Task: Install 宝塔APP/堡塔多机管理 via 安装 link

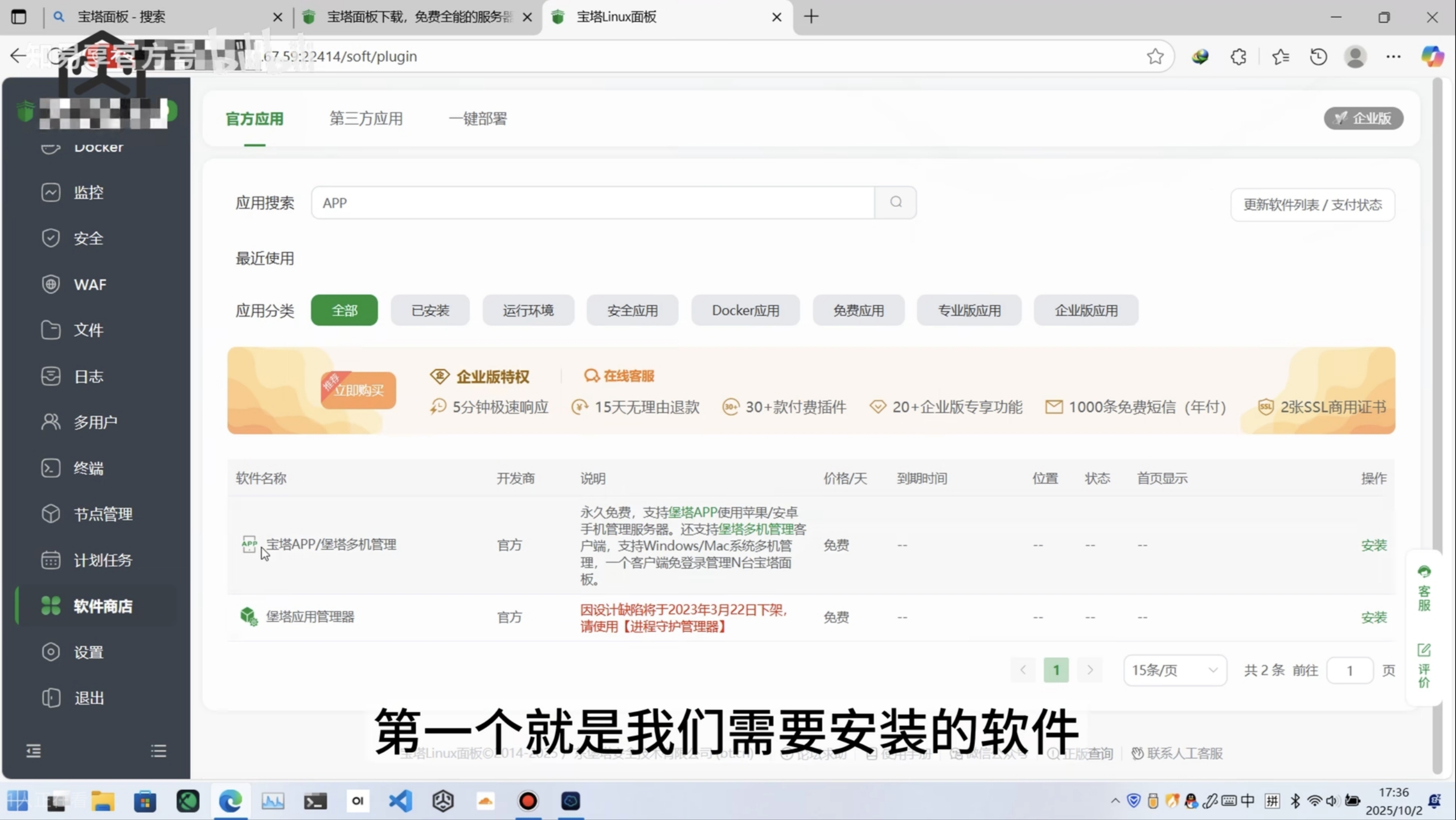Action: coord(1373,546)
